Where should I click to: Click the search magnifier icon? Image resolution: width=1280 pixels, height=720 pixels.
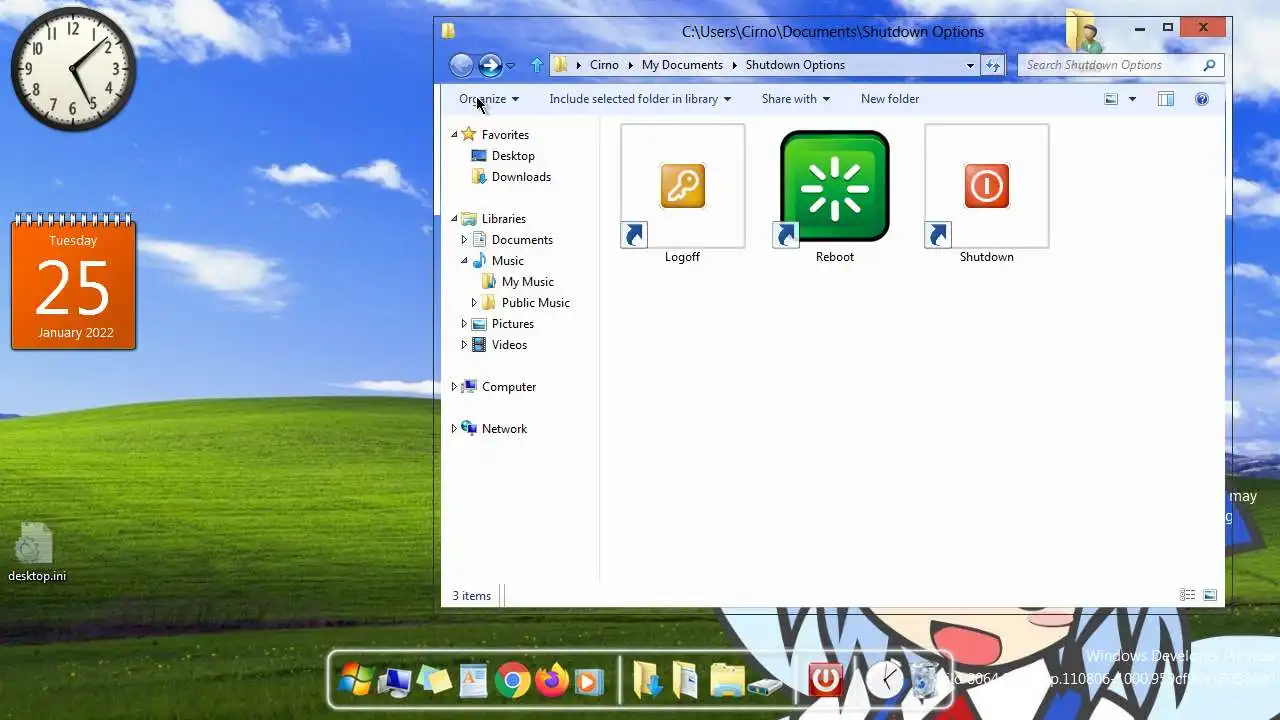pyautogui.click(x=1209, y=65)
